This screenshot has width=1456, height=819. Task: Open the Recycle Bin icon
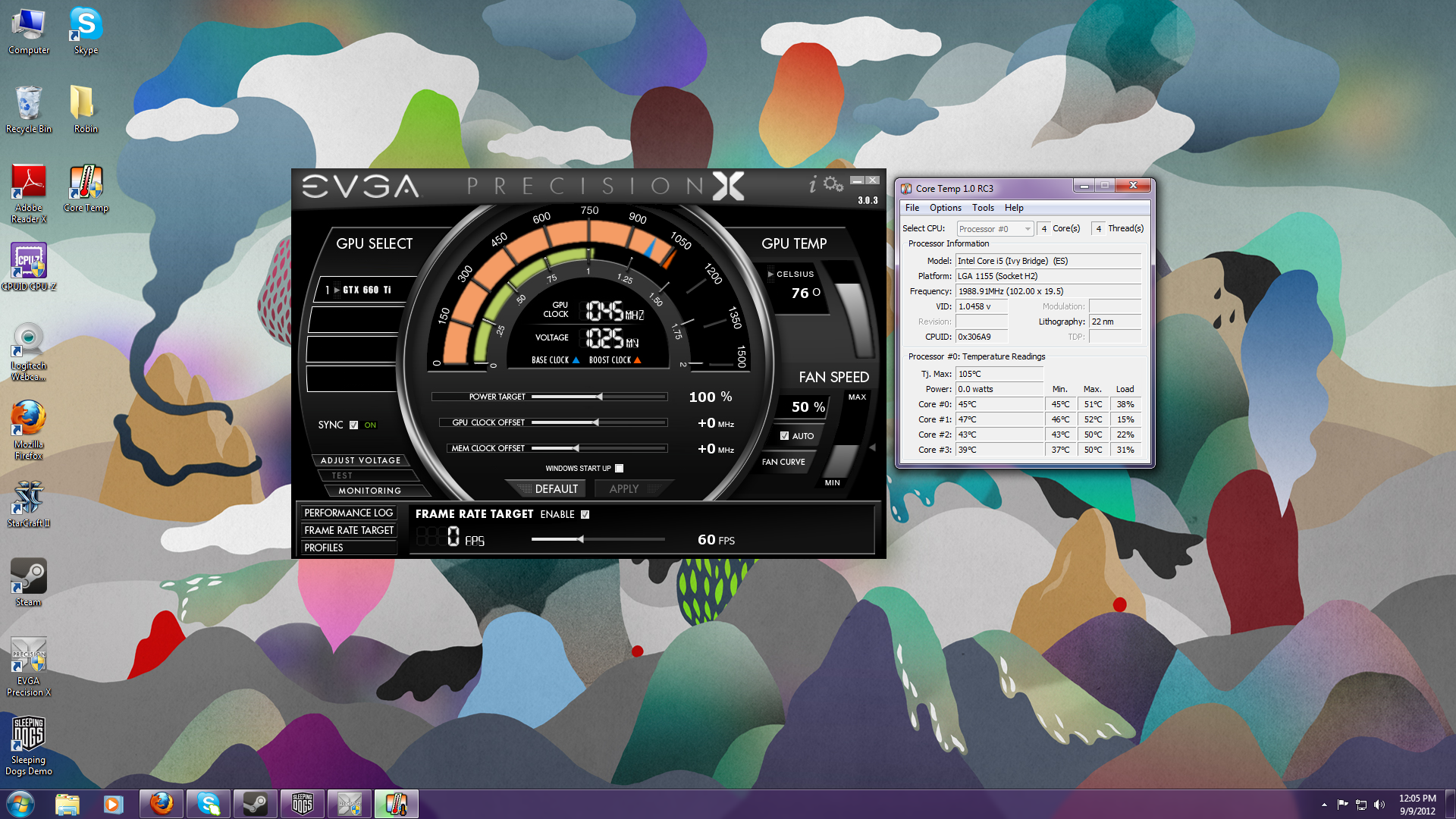point(29,111)
